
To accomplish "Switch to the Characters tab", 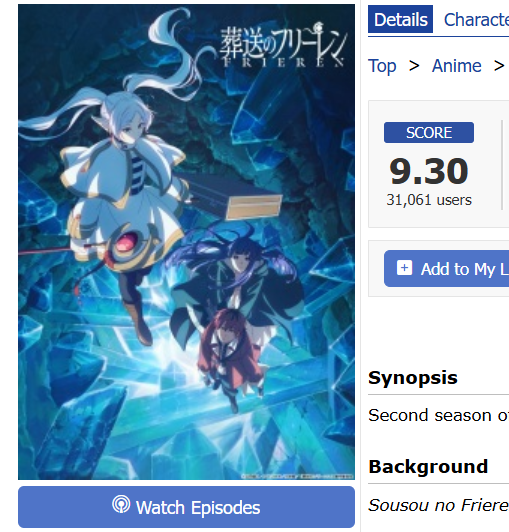I will point(476,20).
